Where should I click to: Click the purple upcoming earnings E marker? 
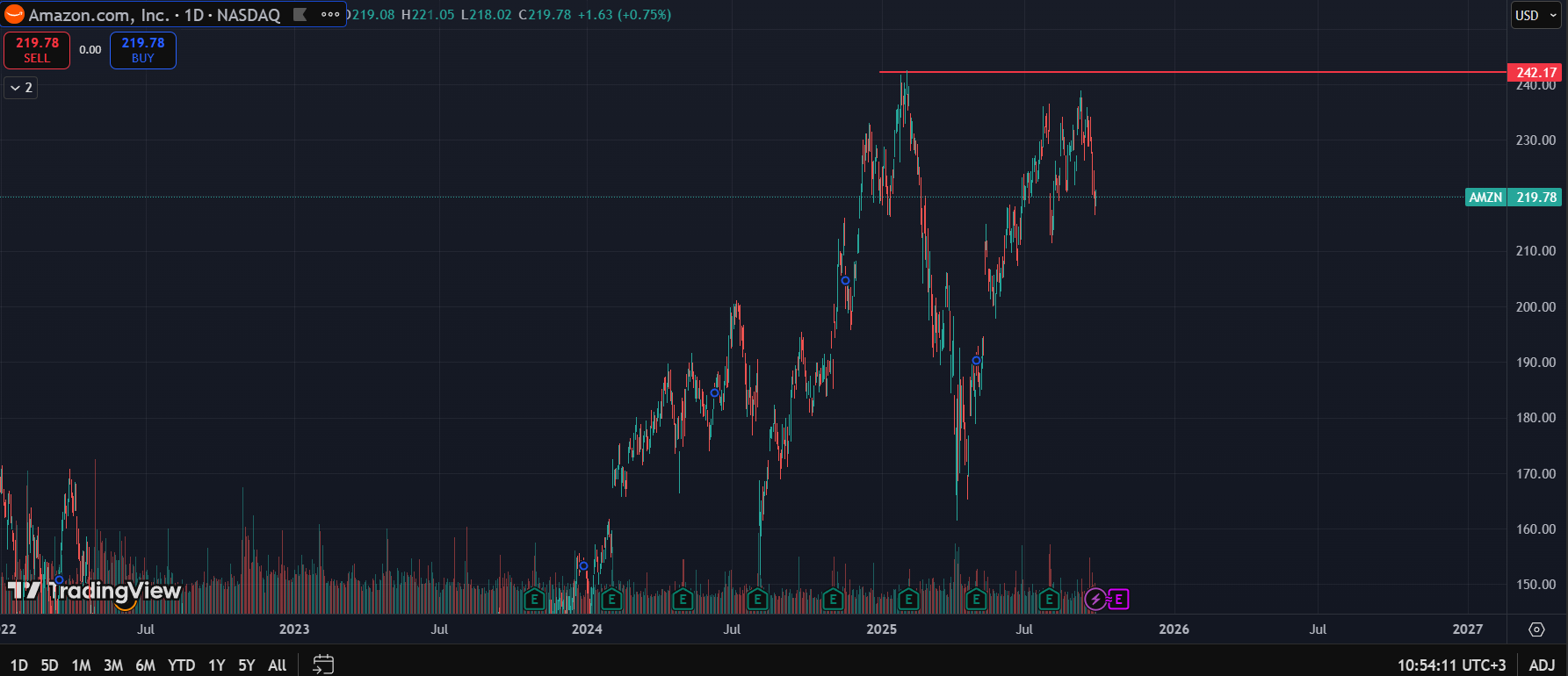[1118, 600]
